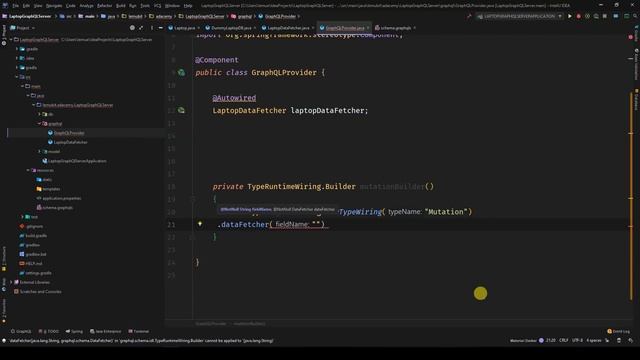Screen dimensions: 640x360
Task: Open the Navigate menu
Action: click(x=54, y=6)
